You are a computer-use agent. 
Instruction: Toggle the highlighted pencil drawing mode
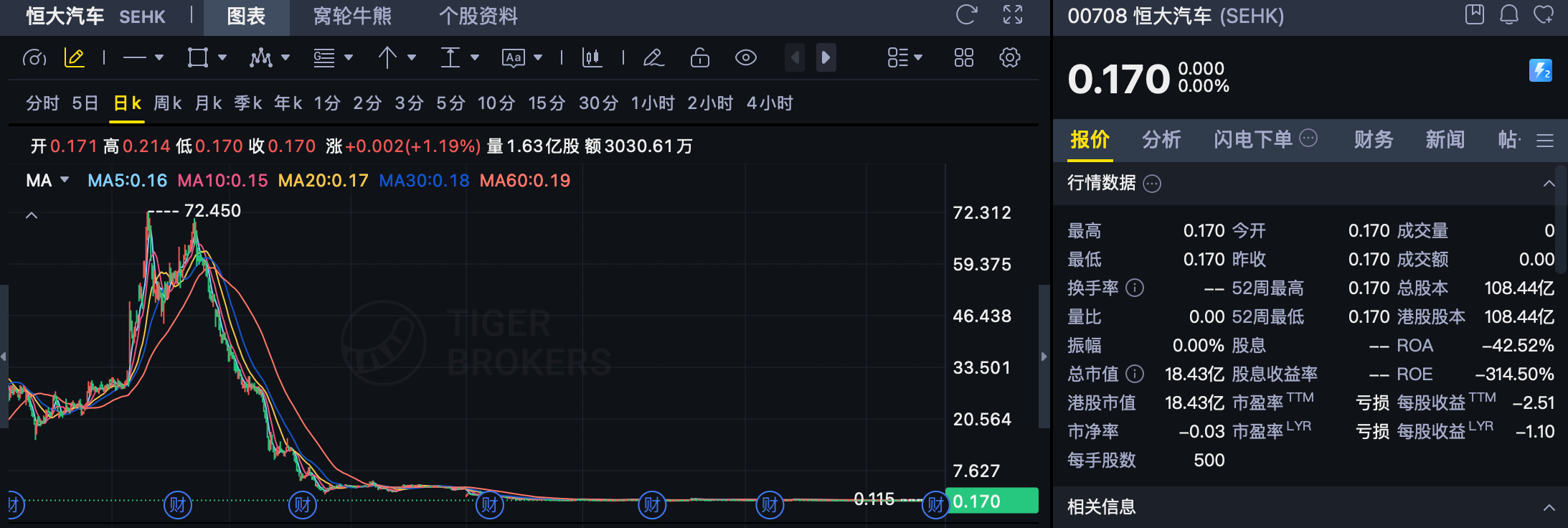[x=75, y=57]
